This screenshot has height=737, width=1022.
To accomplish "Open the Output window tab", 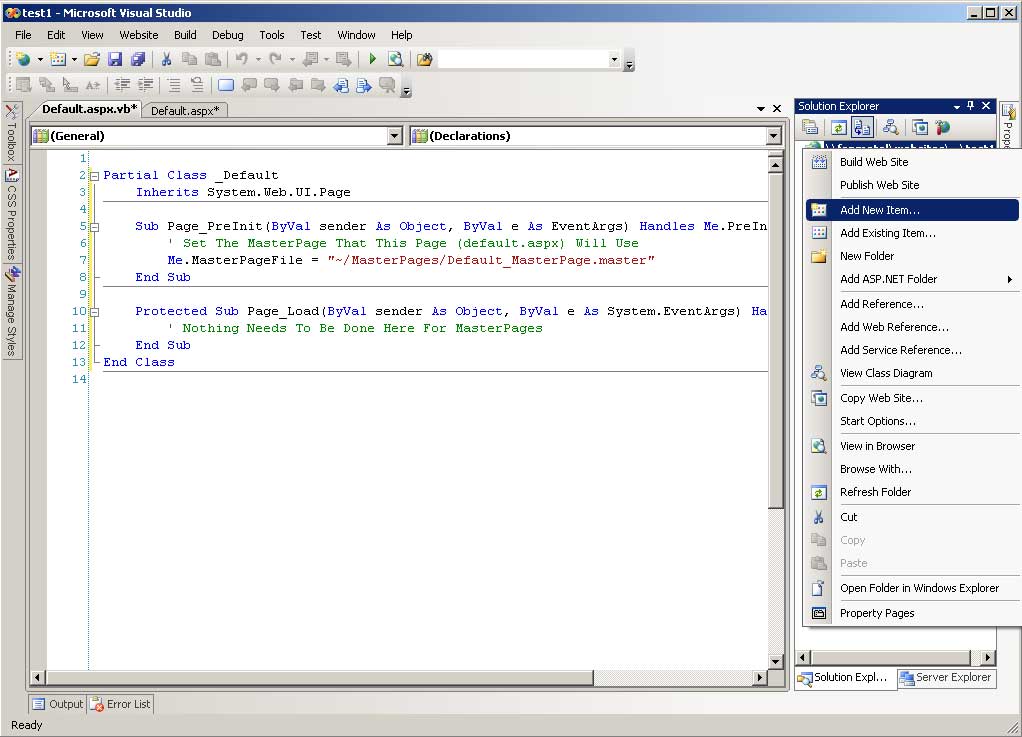I will click(x=58, y=704).
